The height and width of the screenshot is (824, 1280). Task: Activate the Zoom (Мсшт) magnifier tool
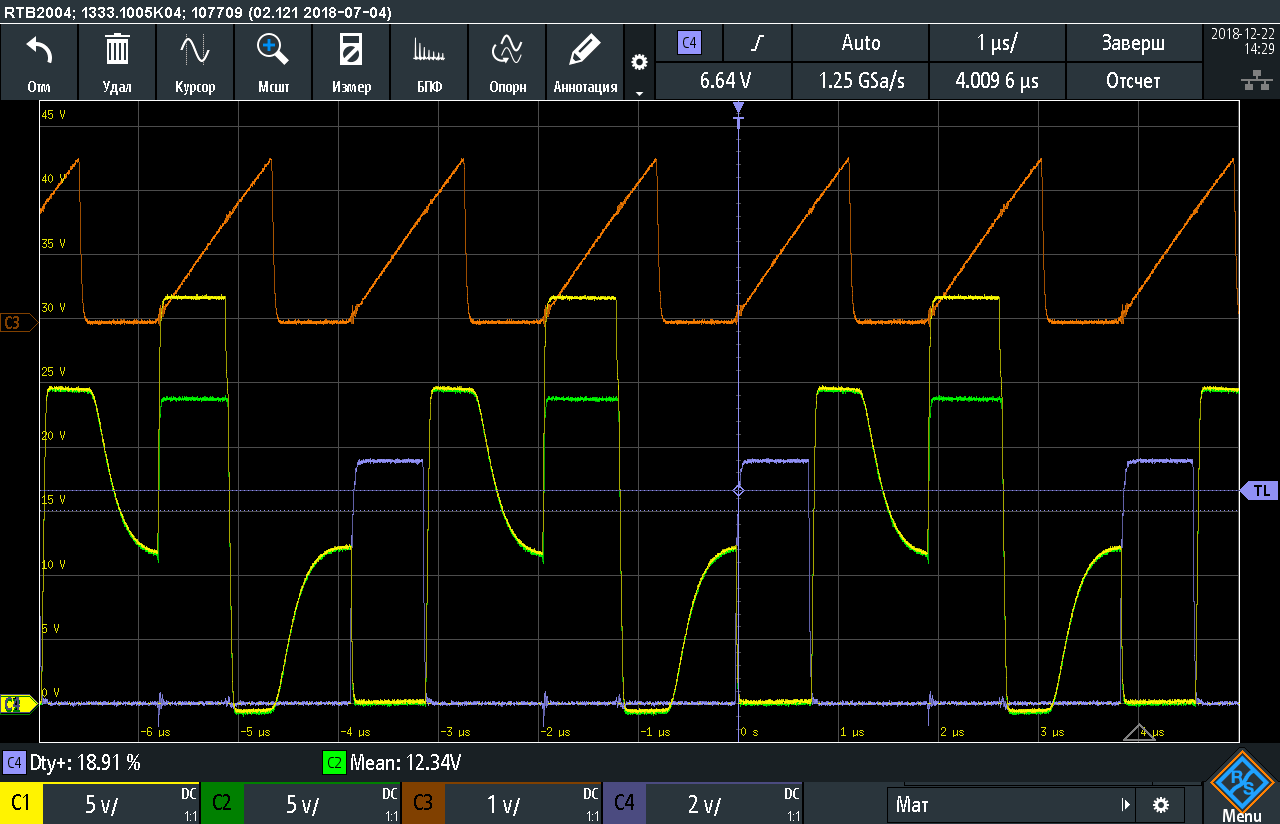(273, 62)
